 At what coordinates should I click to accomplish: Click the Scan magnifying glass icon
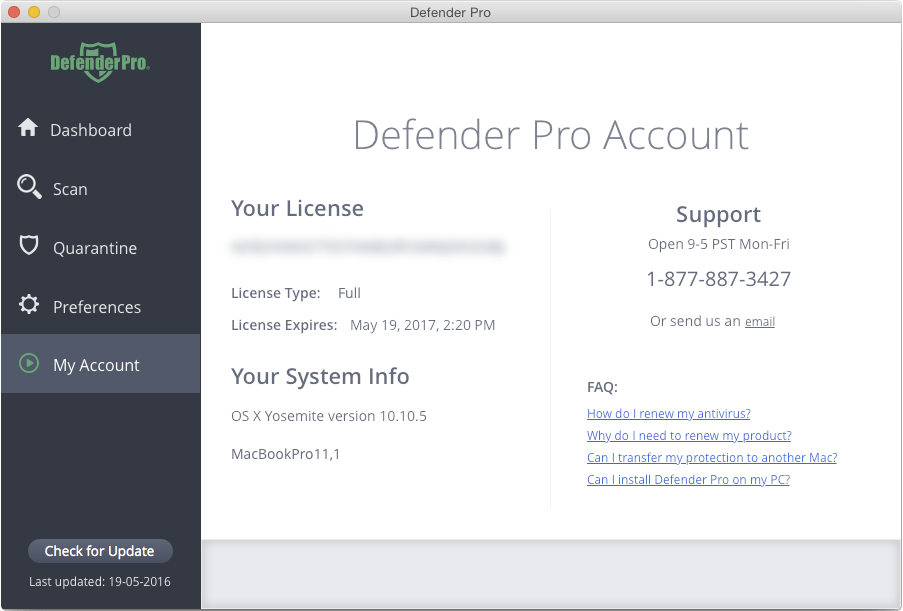(x=29, y=187)
